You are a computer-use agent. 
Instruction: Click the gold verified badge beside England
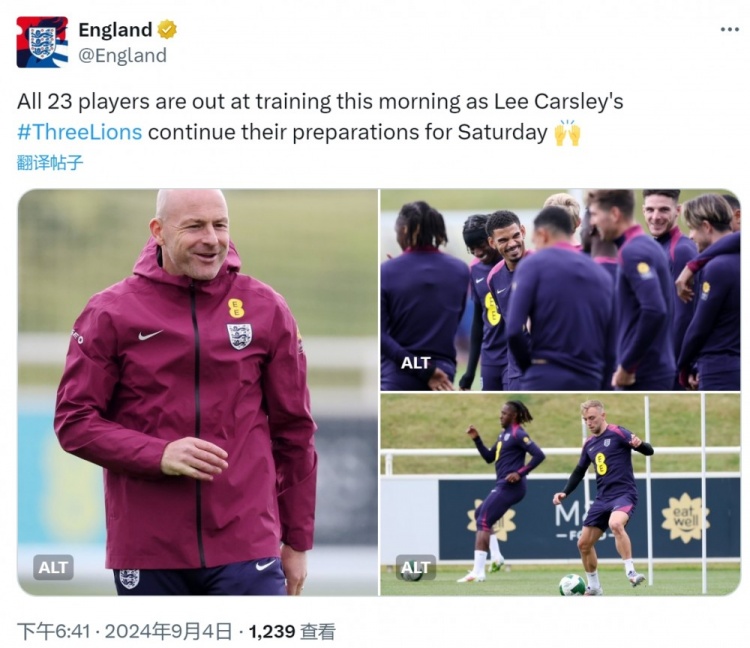167,30
